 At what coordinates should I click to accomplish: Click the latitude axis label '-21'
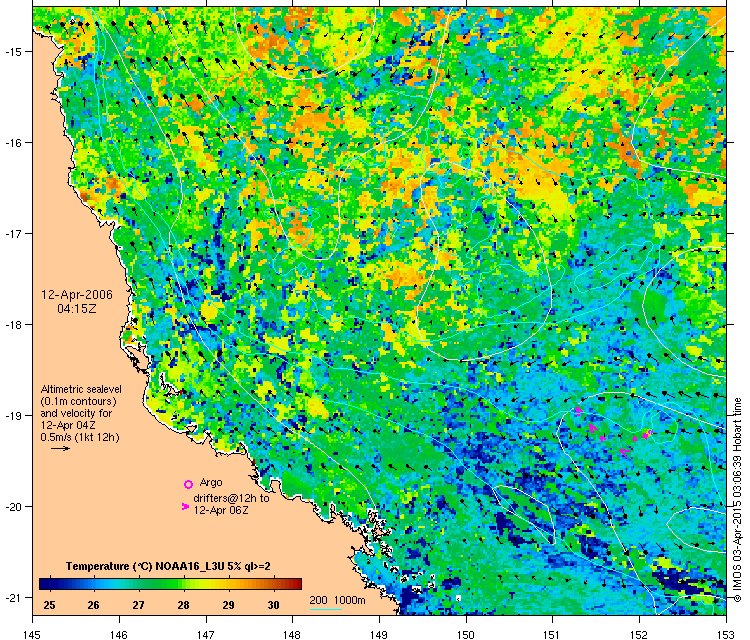click(12, 597)
